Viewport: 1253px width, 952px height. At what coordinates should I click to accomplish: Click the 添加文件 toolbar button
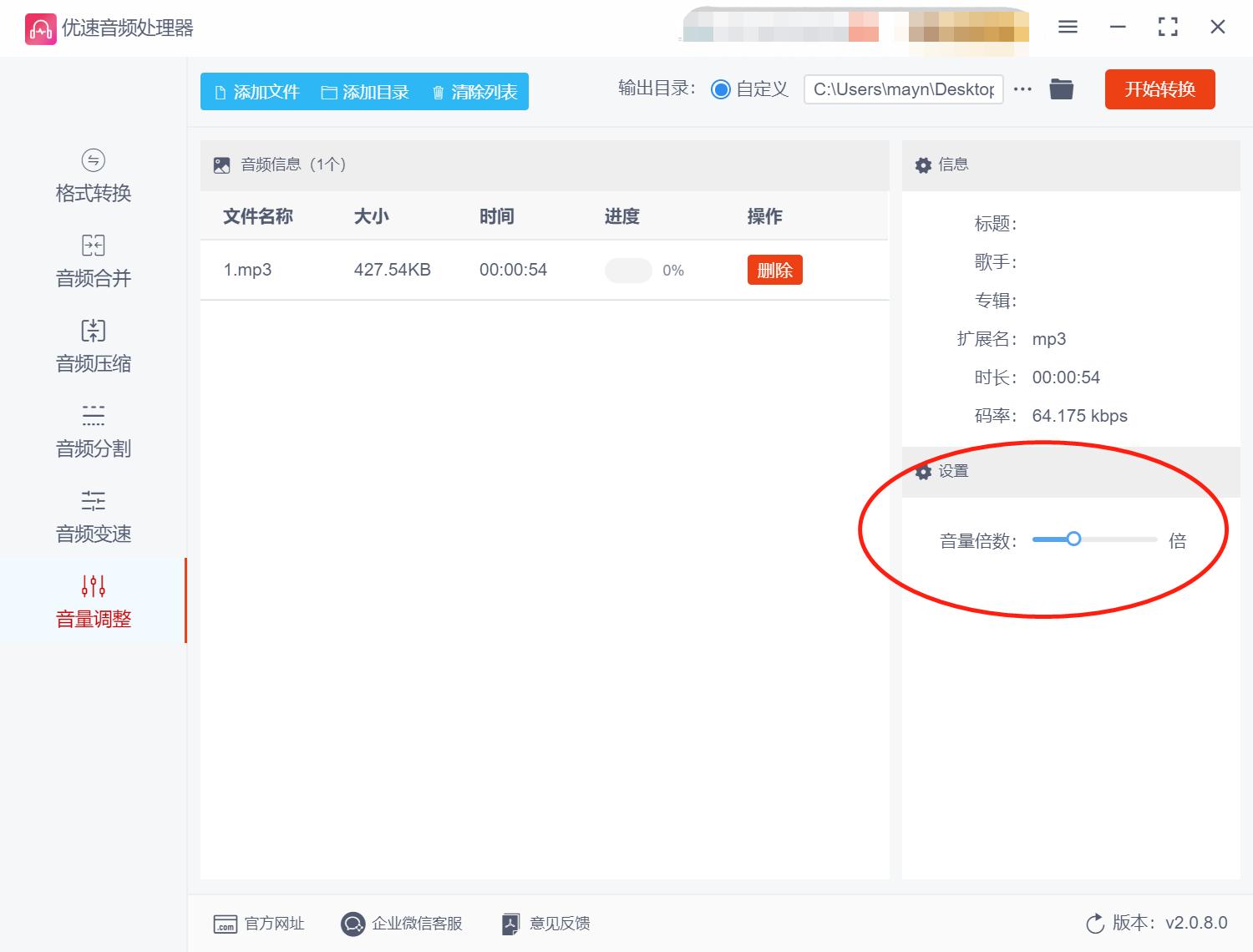[255, 92]
